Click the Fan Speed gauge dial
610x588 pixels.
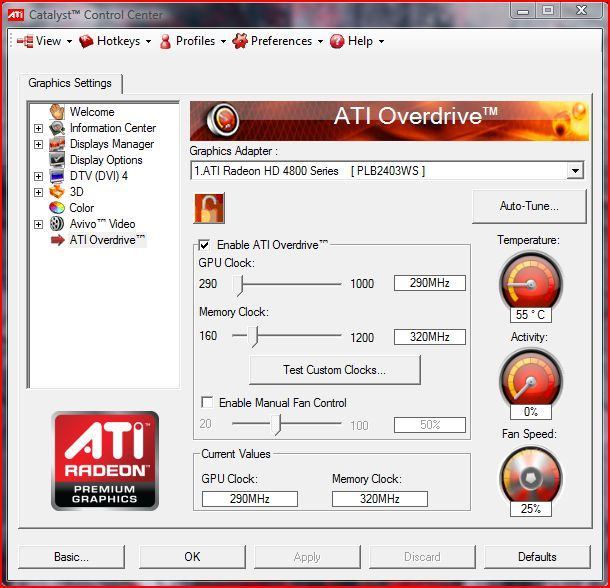(x=531, y=476)
